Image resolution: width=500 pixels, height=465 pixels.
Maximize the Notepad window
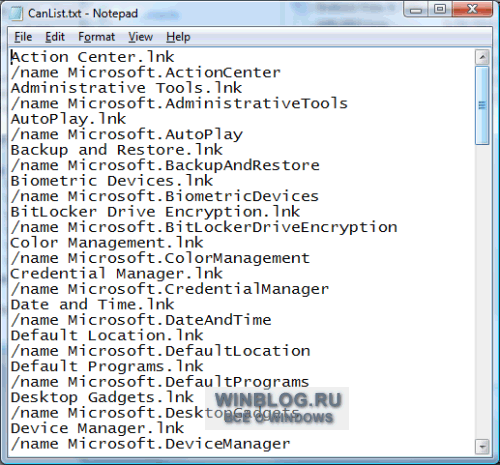tap(440, 9)
